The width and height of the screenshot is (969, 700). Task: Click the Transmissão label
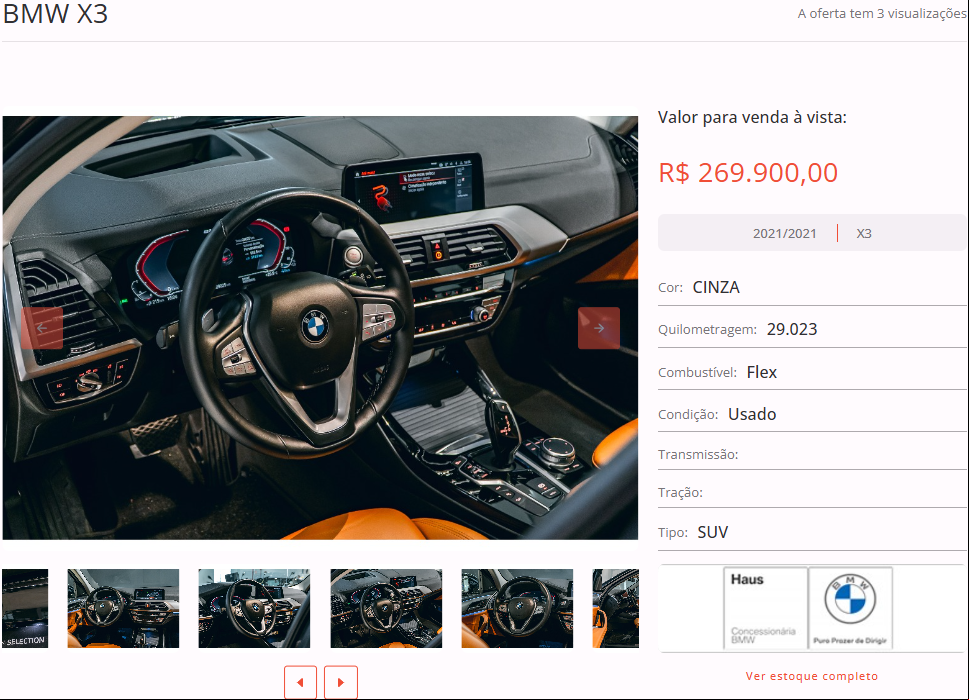click(698, 455)
